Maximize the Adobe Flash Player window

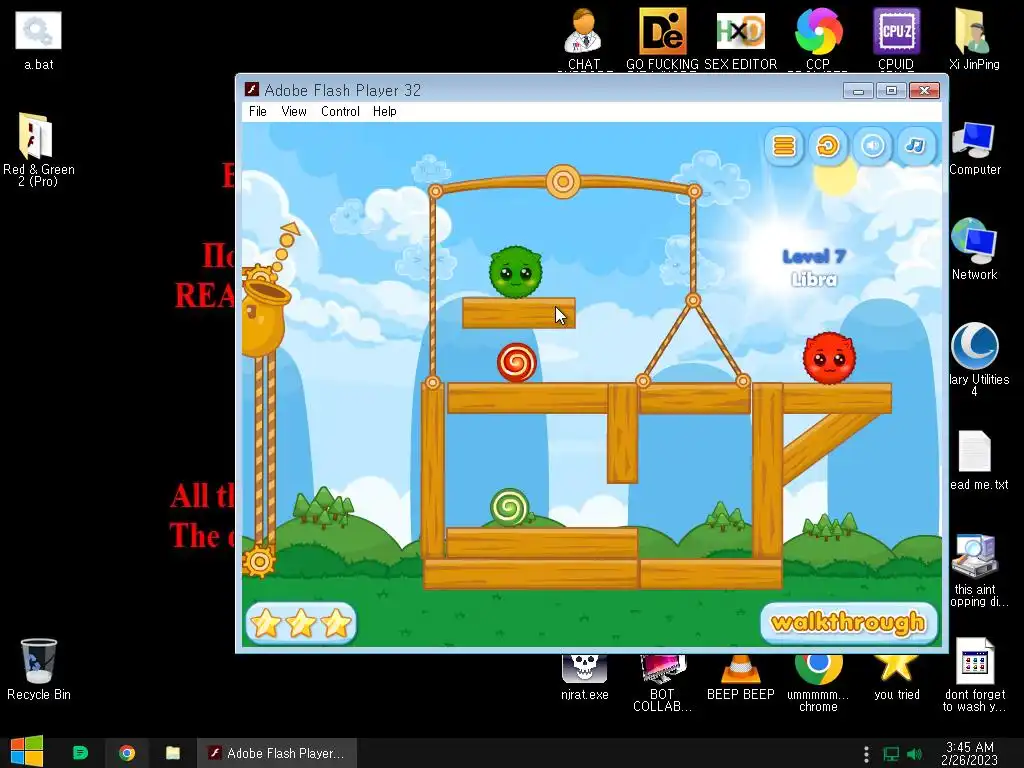tap(891, 91)
